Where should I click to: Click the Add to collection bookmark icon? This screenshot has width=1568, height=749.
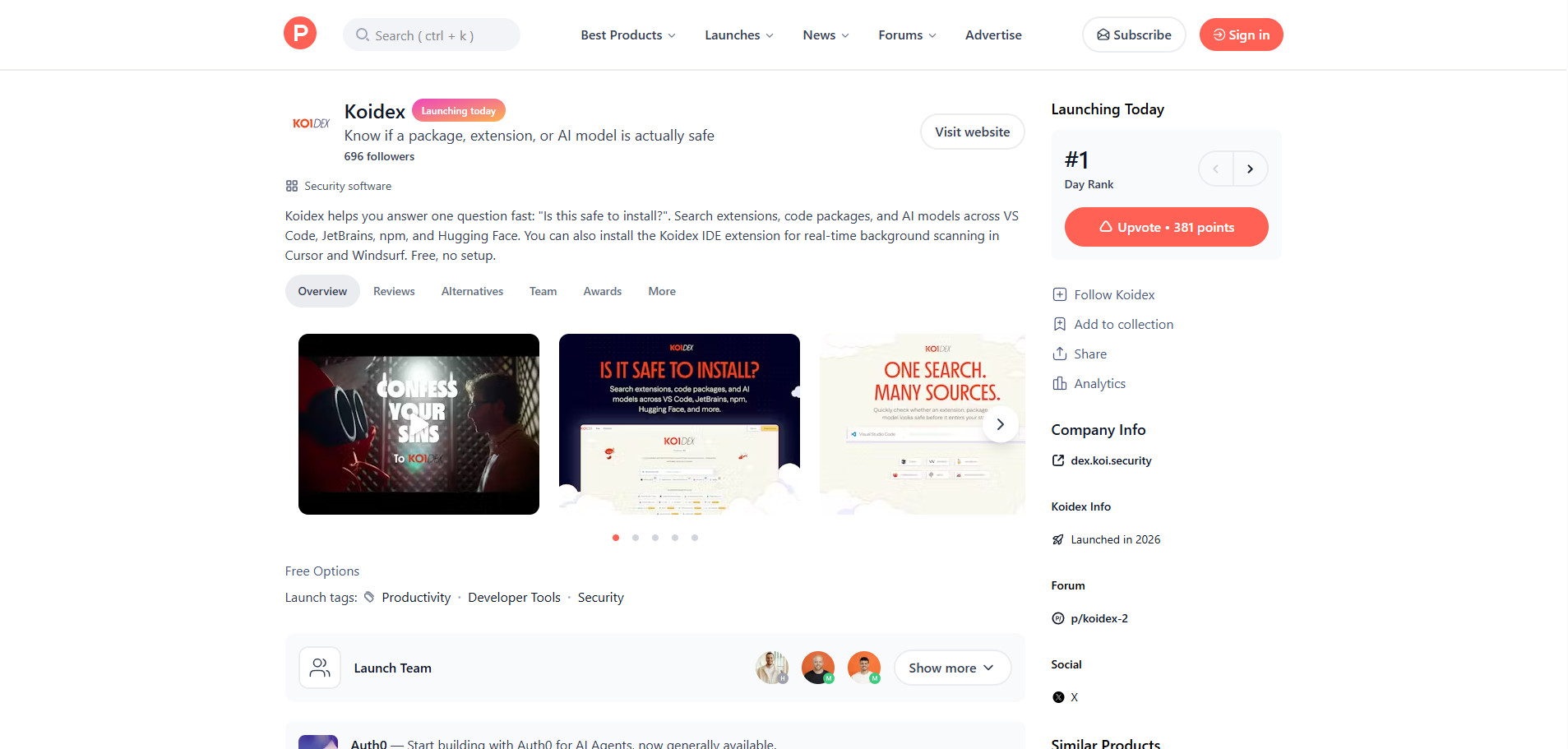pos(1060,324)
